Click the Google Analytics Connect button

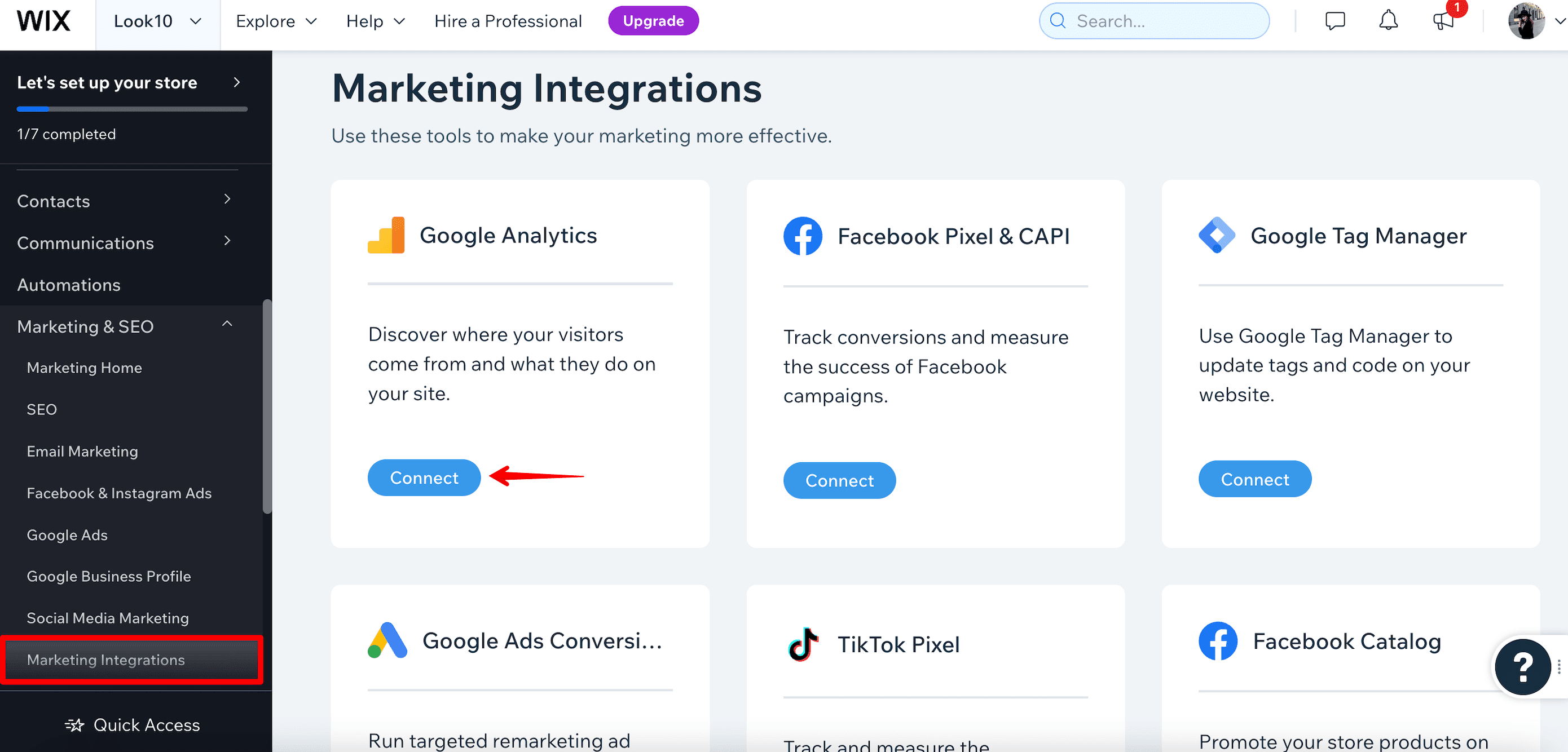click(x=424, y=478)
